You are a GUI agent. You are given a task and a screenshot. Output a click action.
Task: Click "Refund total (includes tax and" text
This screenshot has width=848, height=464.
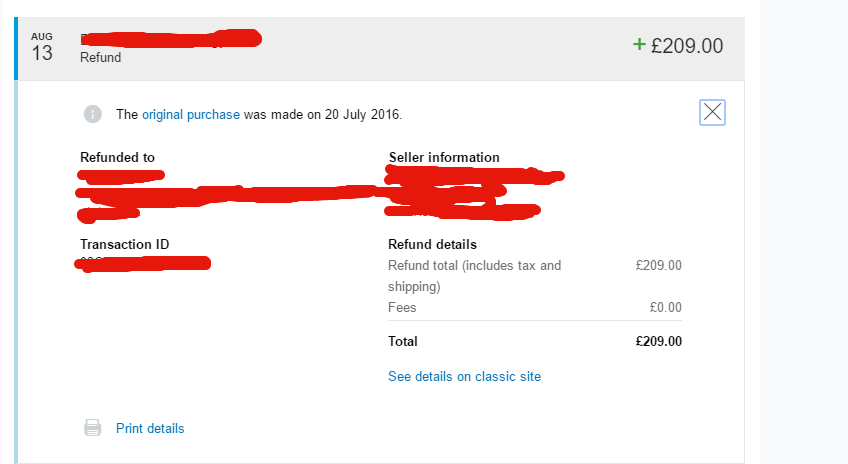pyautogui.click(x=474, y=266)
